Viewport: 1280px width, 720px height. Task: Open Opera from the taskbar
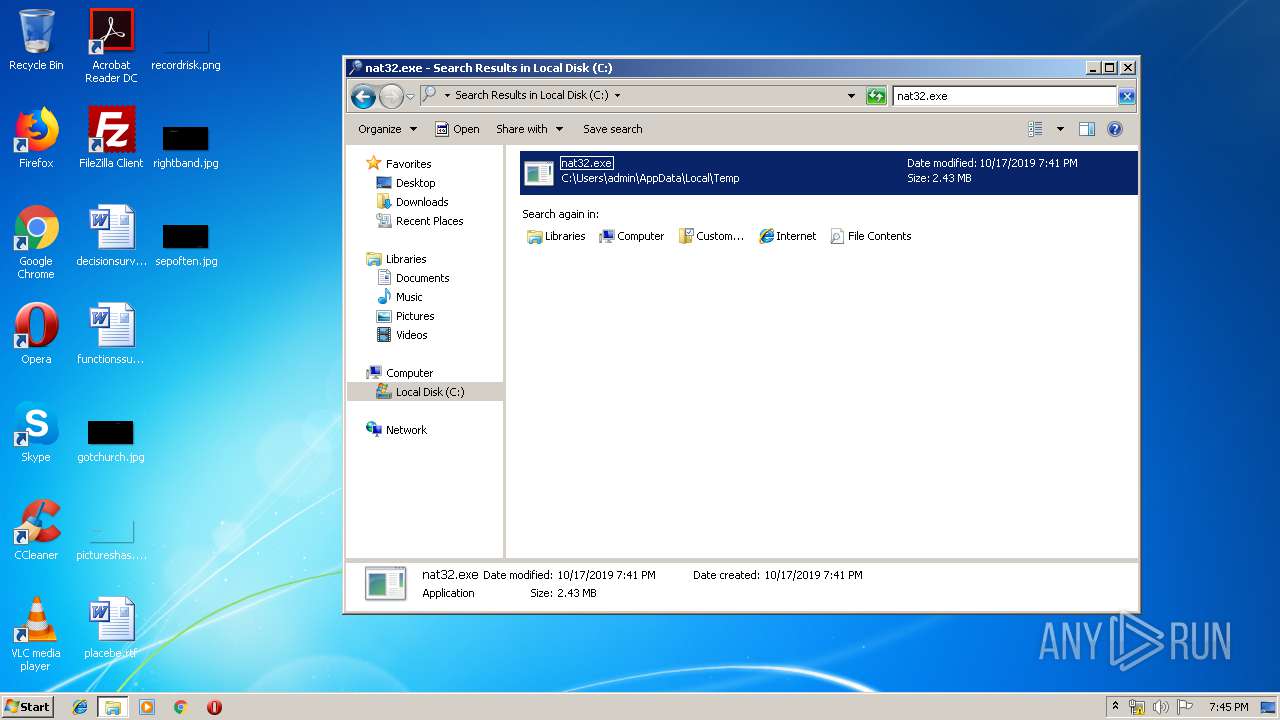tap(214, 707)
